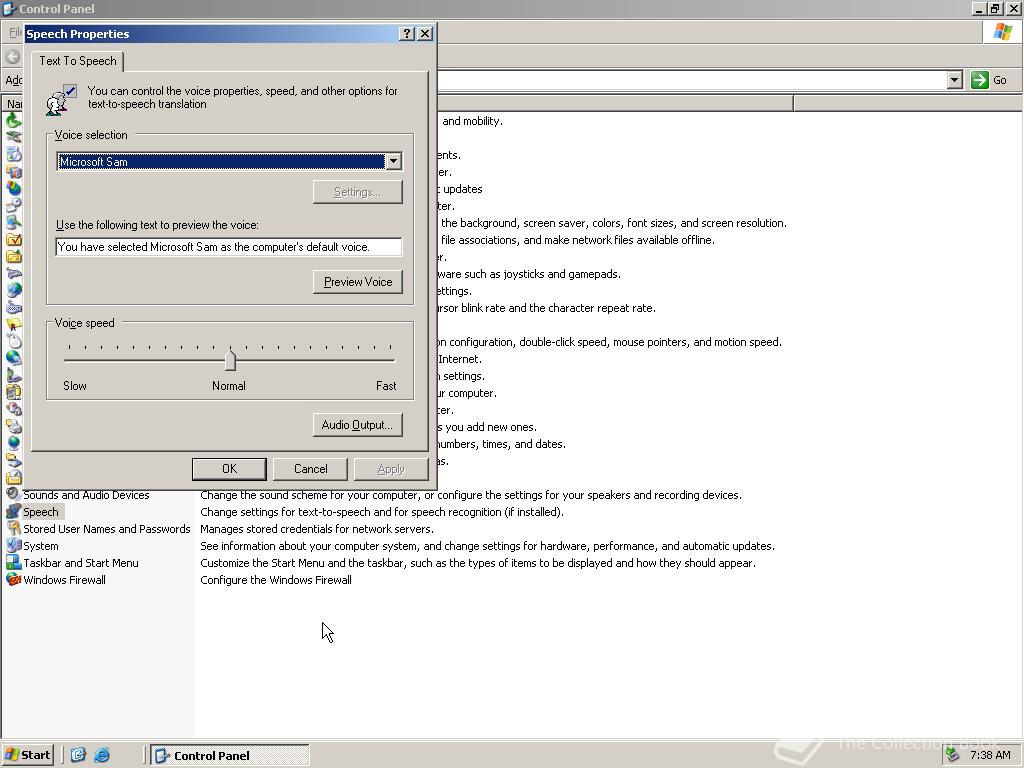Image resolution: width=1024 pixels, height=768 pixels.
Task: Click the Control Panel taskbar button
Action: pyautogui.click(x=229, y=755)
